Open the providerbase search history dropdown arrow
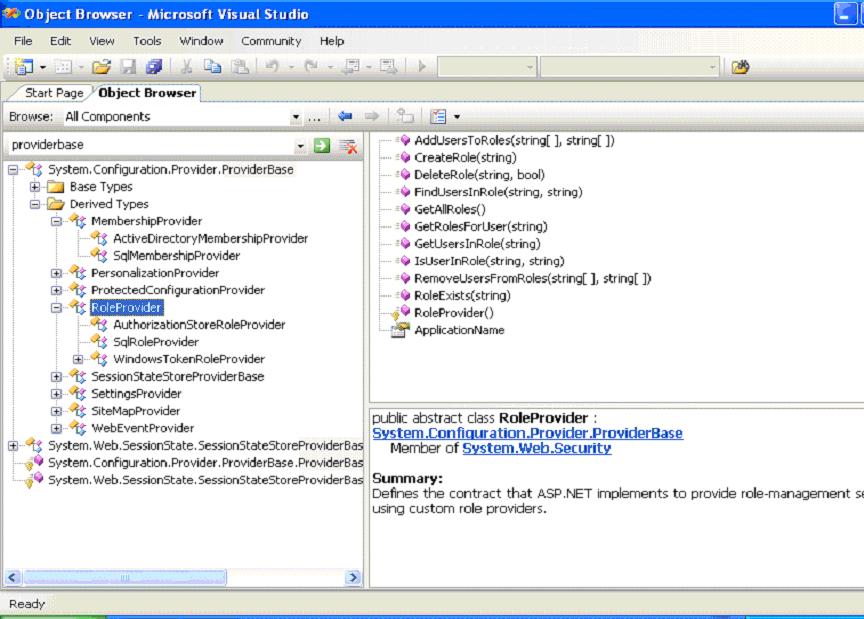Image resolution: width=864 pixels, height=619 pixels. pyautogui.click(x=300, y=146)
